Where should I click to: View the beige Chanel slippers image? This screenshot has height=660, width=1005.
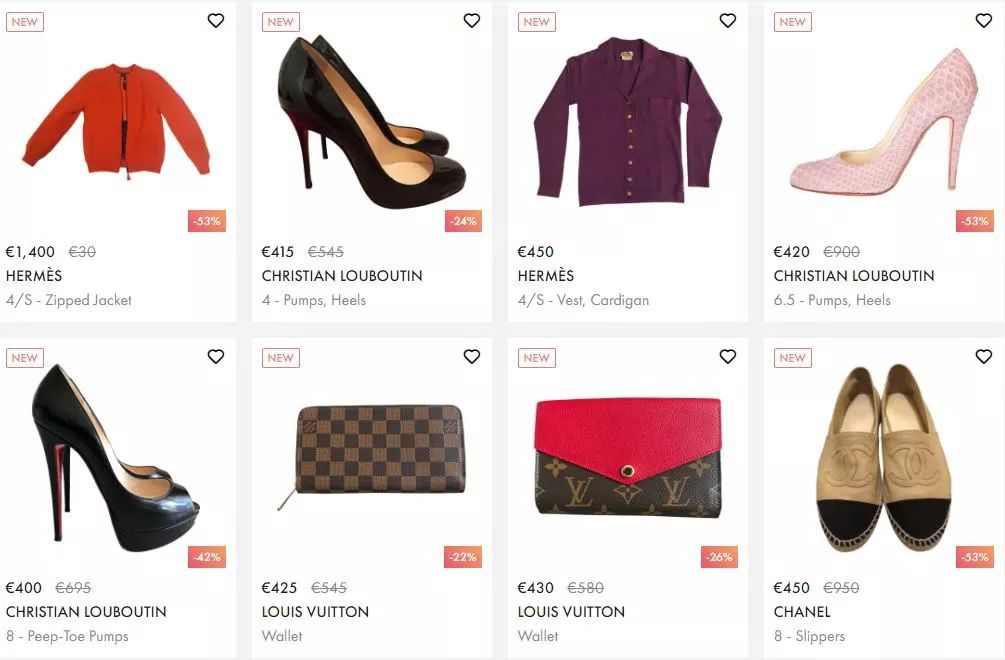(883, 457)
